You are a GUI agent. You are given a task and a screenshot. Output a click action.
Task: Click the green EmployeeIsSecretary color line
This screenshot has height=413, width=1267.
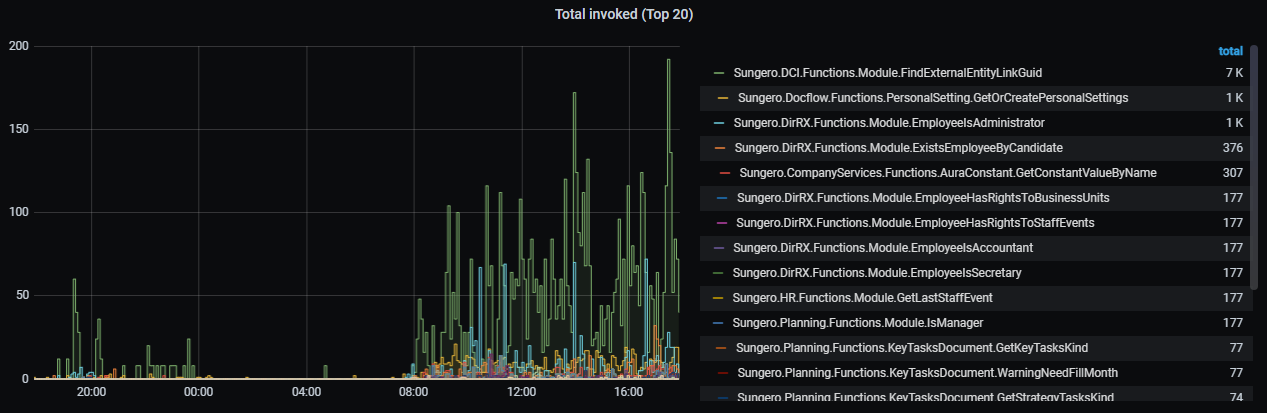coord(718,273)
